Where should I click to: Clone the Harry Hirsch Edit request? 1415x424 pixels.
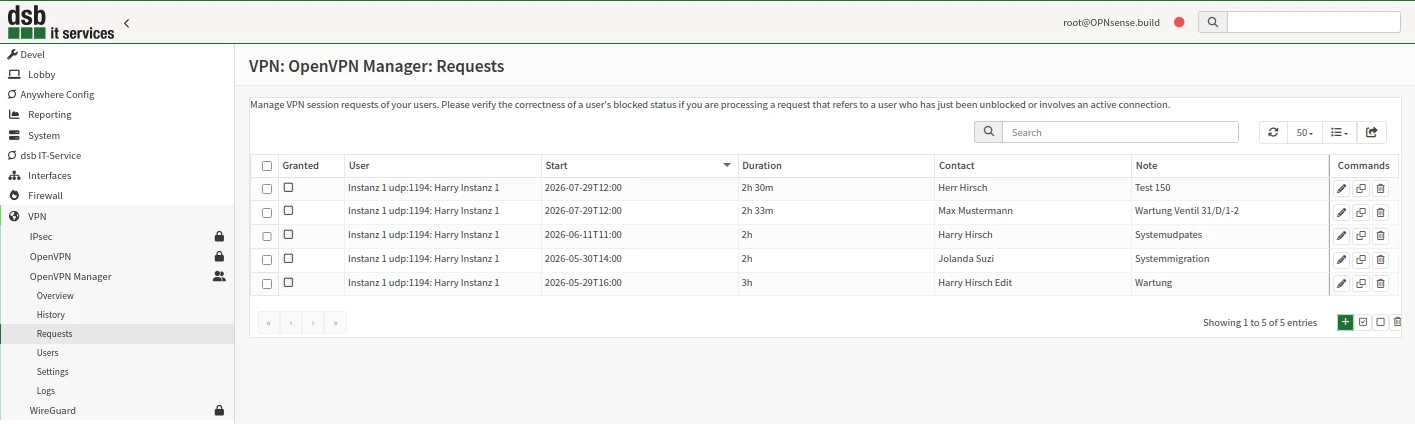pyautogui.click(x=1361, y=284)
